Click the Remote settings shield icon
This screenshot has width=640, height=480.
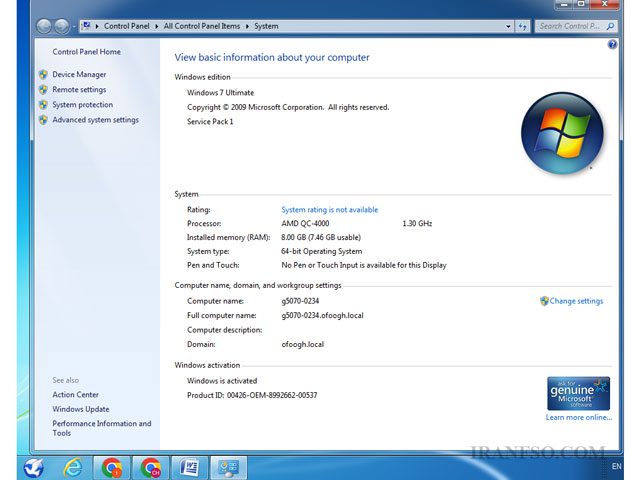pyautogui.click(x=43, y=90)
